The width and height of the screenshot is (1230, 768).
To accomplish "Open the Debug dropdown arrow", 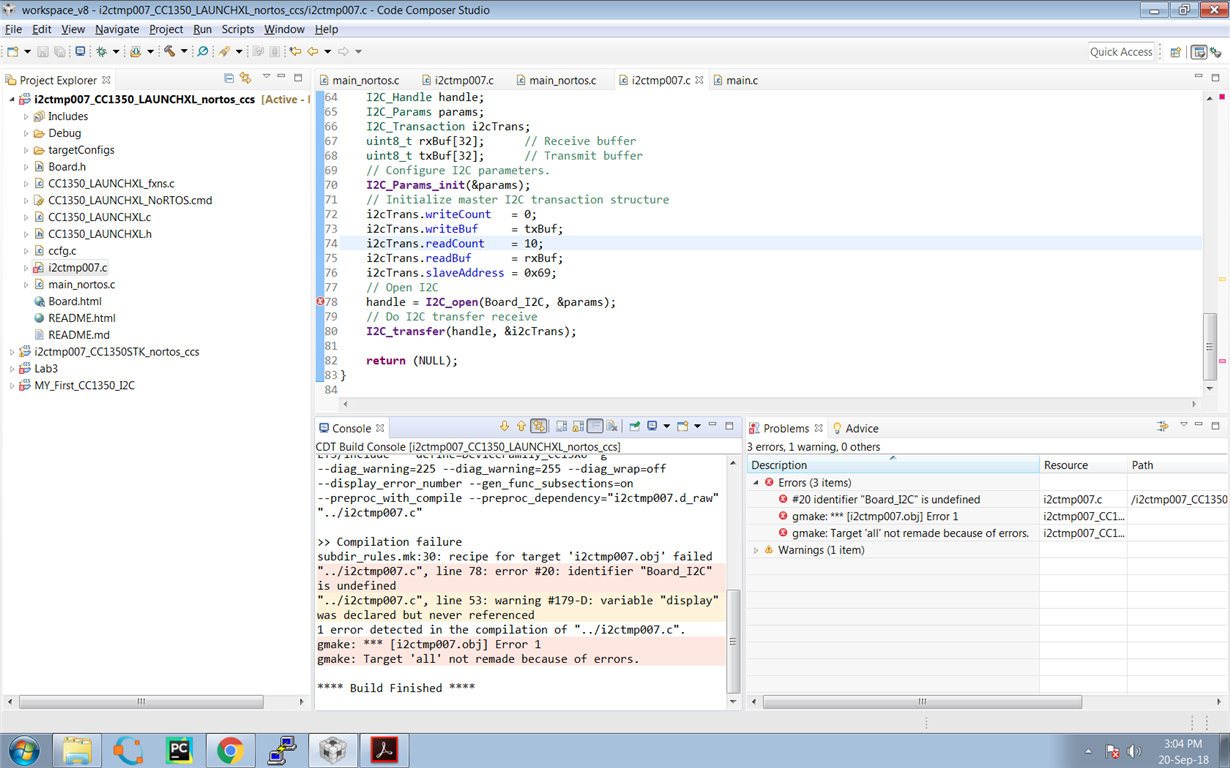I will coord(116,52).
